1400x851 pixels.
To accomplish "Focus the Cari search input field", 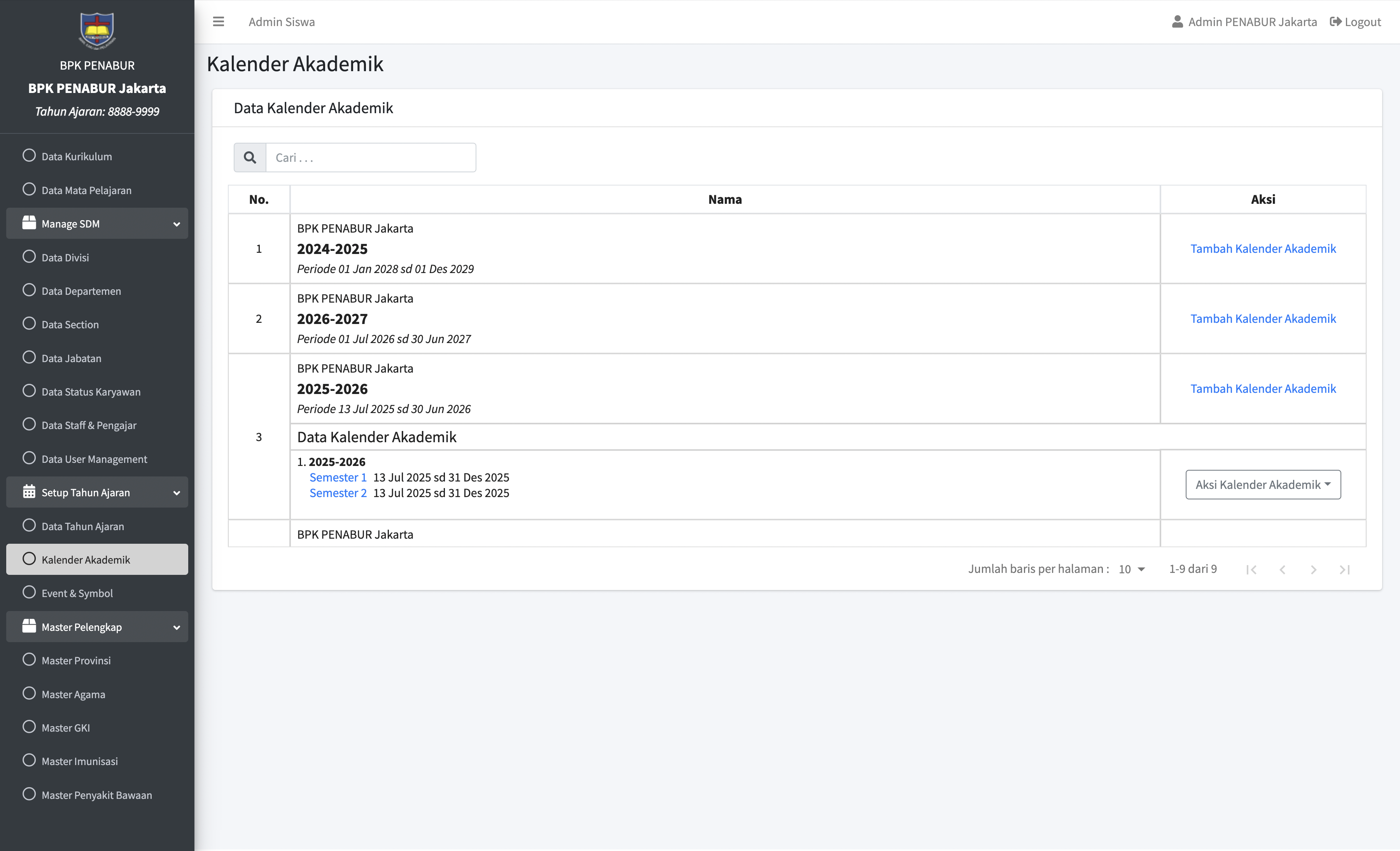I will pyautogui.click(x=371, y=158).
